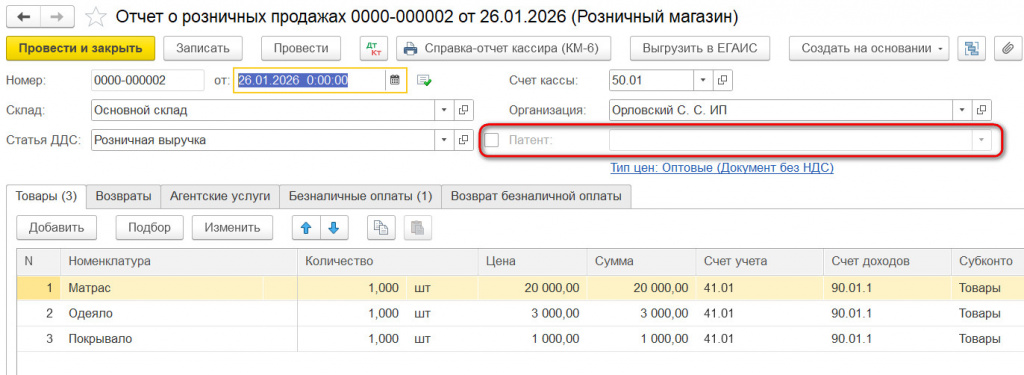Image resolution: width=1024 pixels, height=375 pixels.
Task: Enable the Патент checkbox
Action: click(492, 140)
